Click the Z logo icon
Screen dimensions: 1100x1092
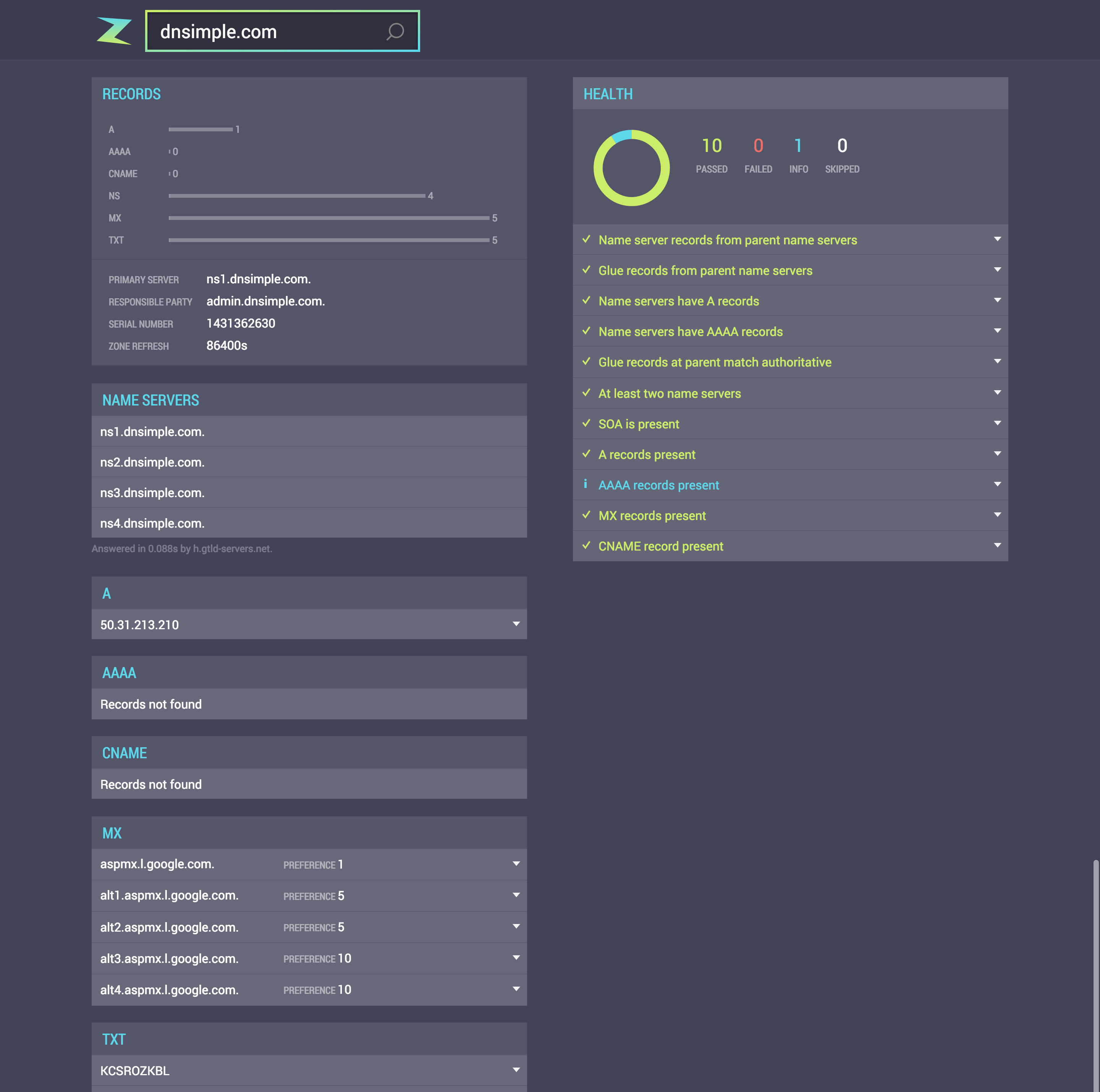114,31
